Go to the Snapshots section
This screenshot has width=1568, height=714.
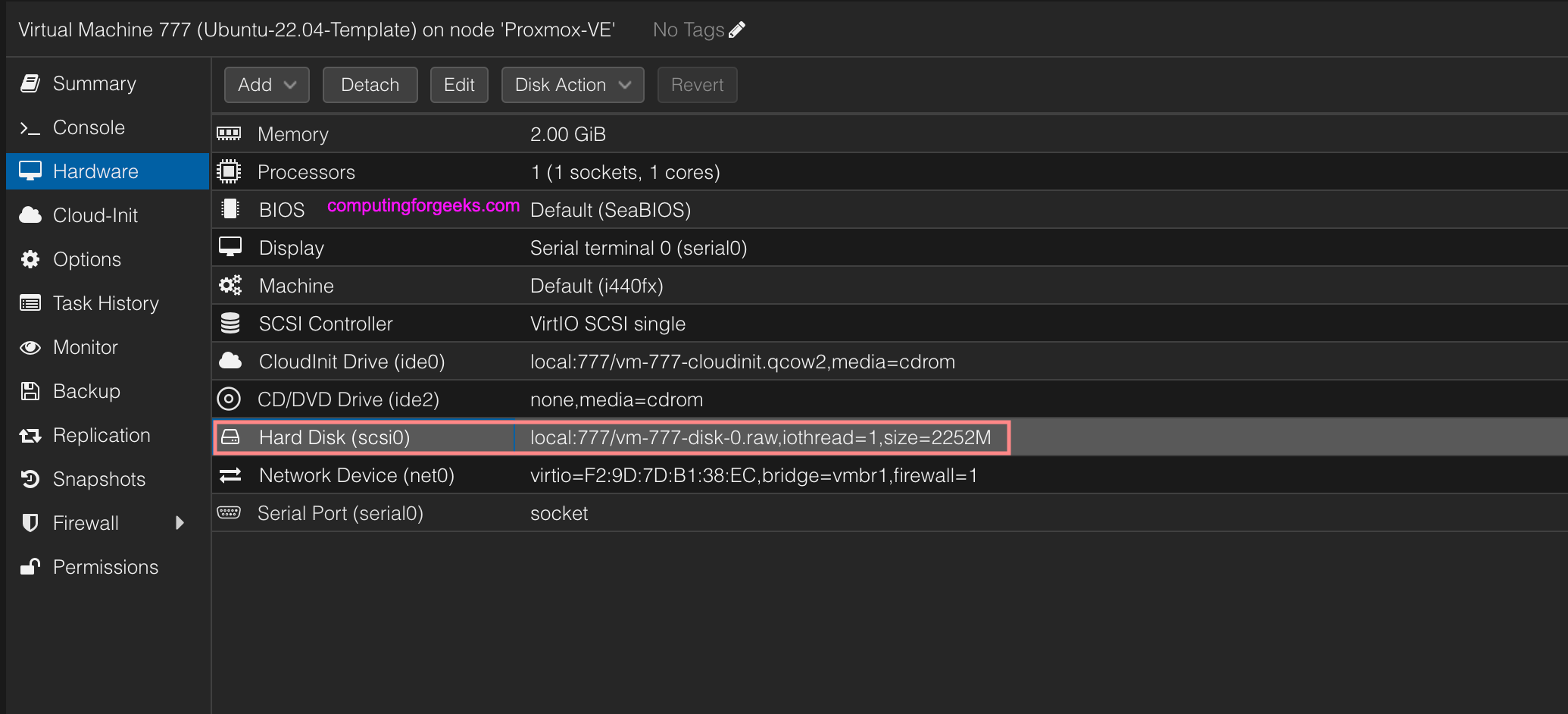tap(98, 479)
